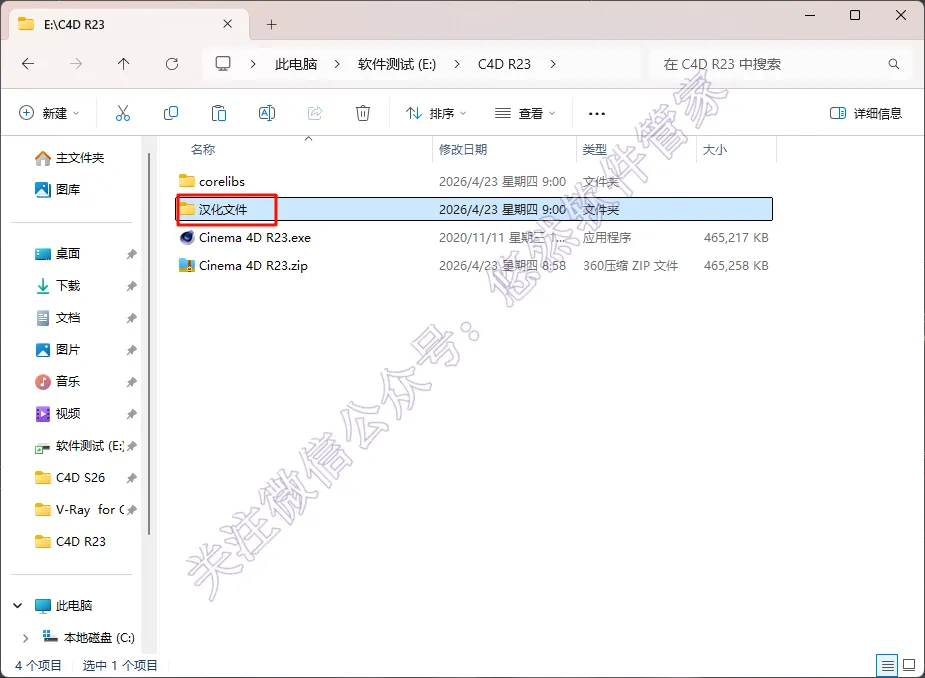Screen dimensions: 925x678
Task: Open C4D R23 folder in sidebar
Action: (70, 541)
